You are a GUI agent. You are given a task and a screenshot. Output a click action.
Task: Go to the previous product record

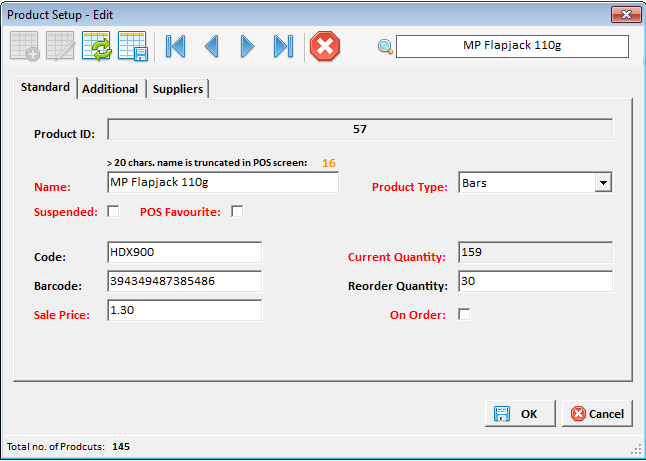[211, 47]
